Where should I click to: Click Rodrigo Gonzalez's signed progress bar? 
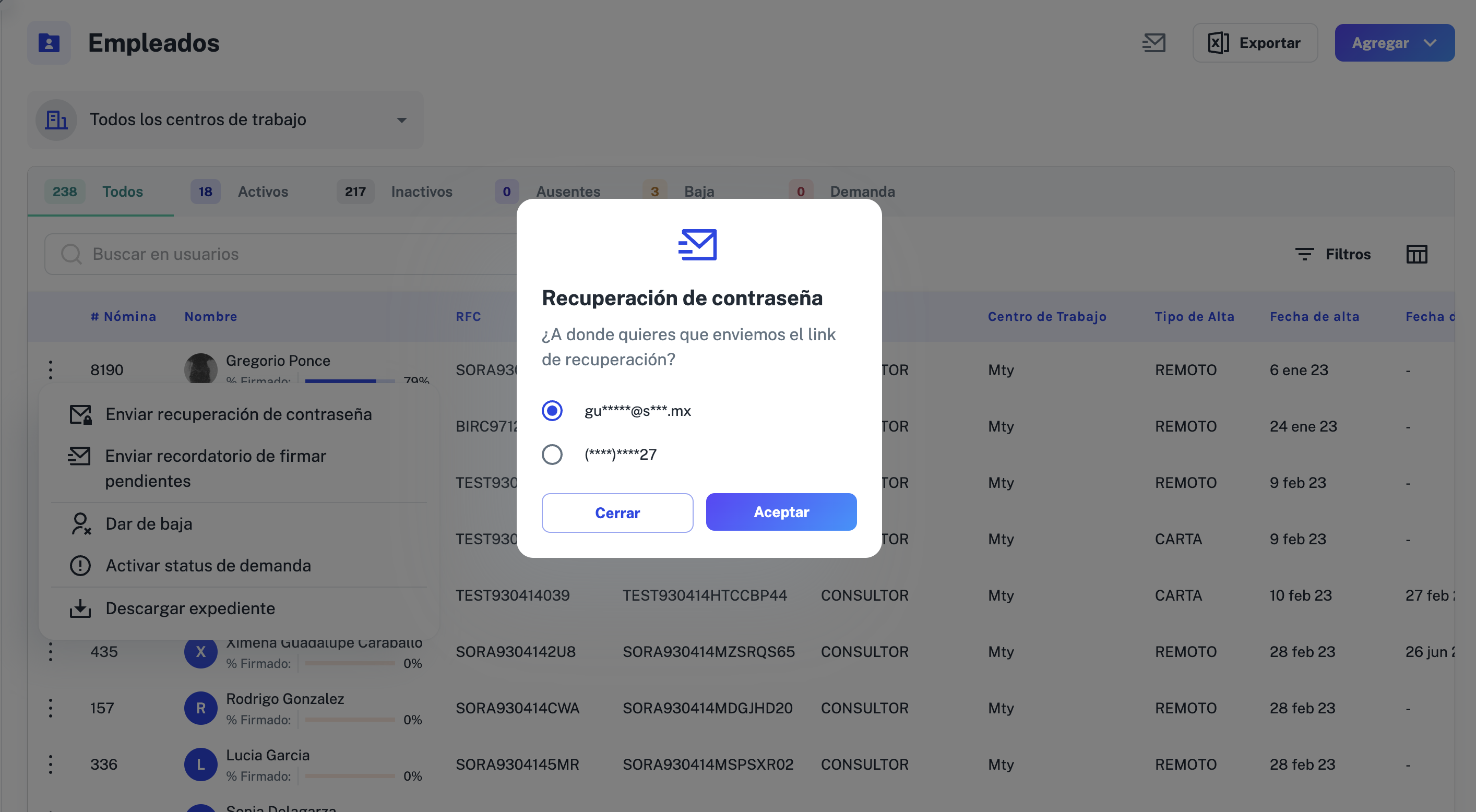click(350, 719)
